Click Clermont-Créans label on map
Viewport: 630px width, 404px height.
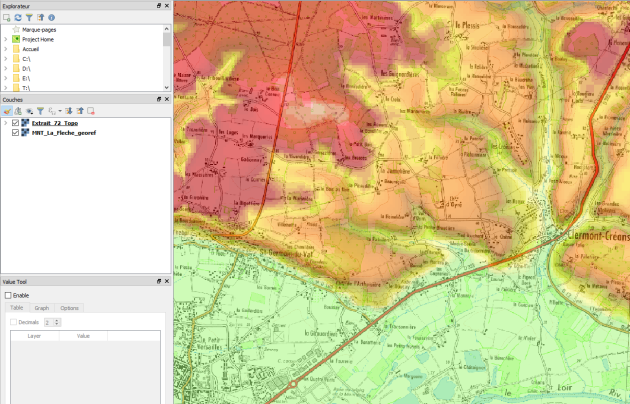tap(599, 235)
